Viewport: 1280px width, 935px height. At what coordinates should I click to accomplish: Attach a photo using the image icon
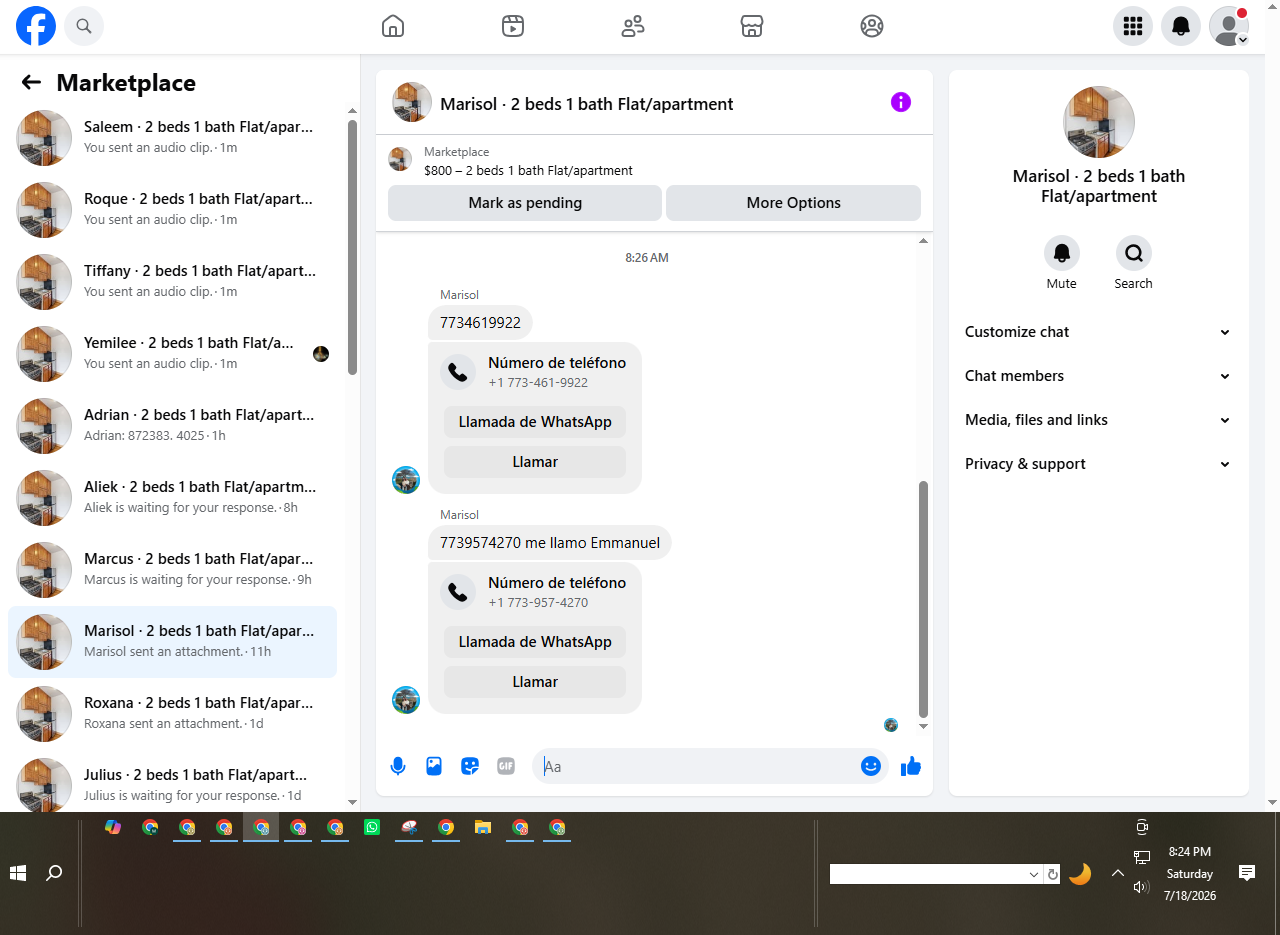pos(434,766)
